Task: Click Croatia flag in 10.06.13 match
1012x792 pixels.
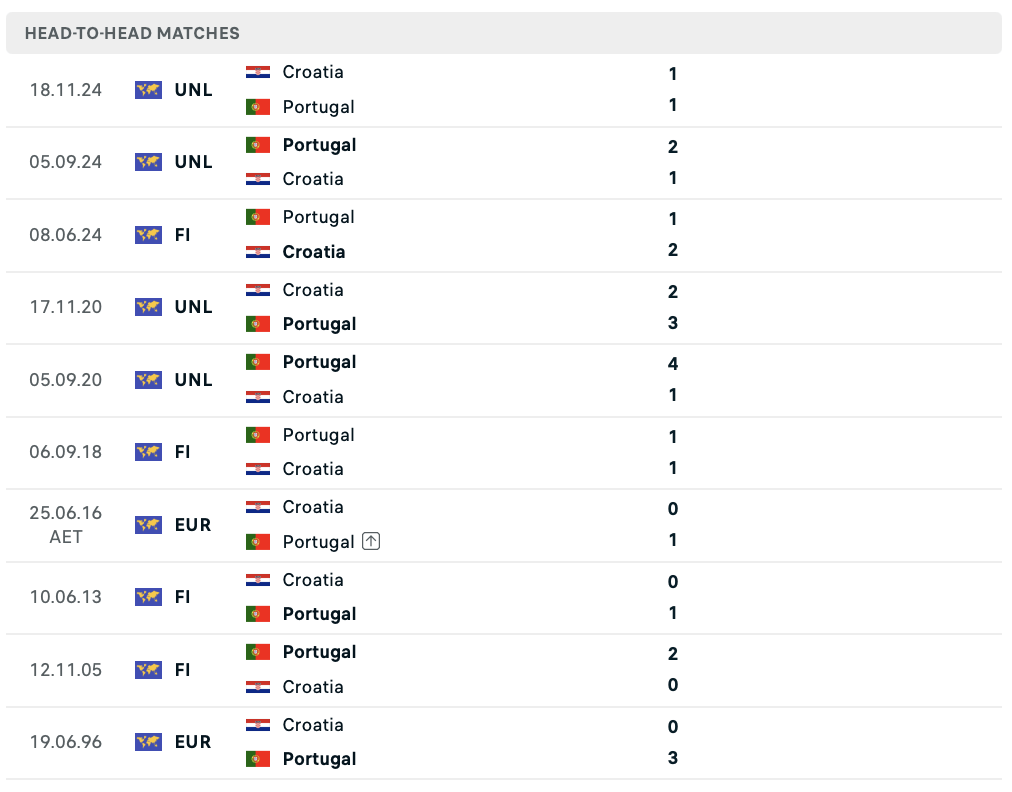Action: point(258,580)
